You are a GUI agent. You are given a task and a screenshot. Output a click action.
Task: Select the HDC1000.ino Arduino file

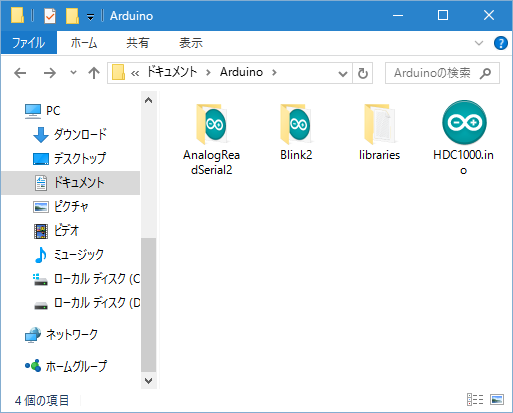(x=463, y=138)
